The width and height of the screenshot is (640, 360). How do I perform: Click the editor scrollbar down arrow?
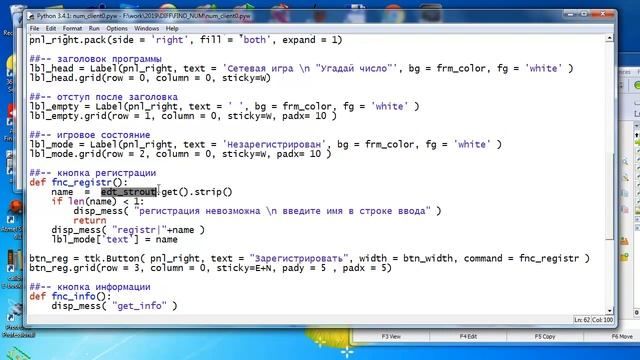coord(609,311)
